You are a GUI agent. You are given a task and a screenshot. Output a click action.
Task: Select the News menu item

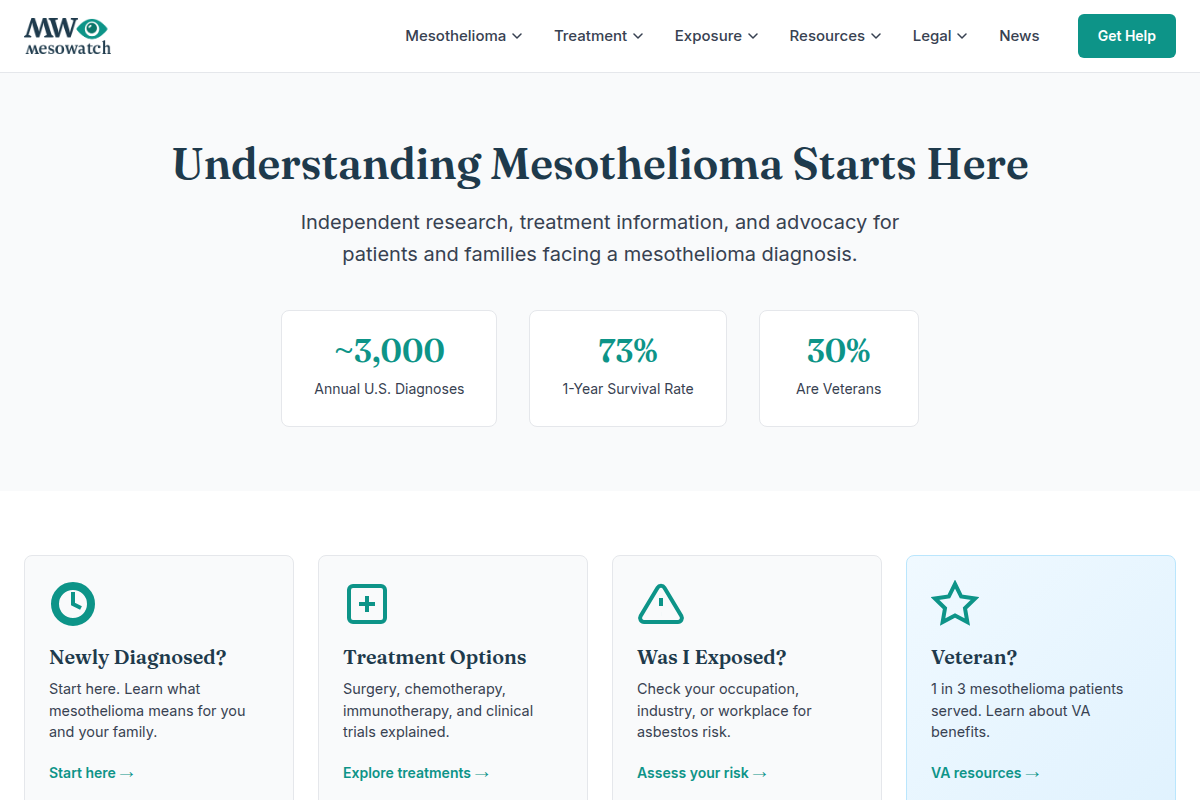1019,35
